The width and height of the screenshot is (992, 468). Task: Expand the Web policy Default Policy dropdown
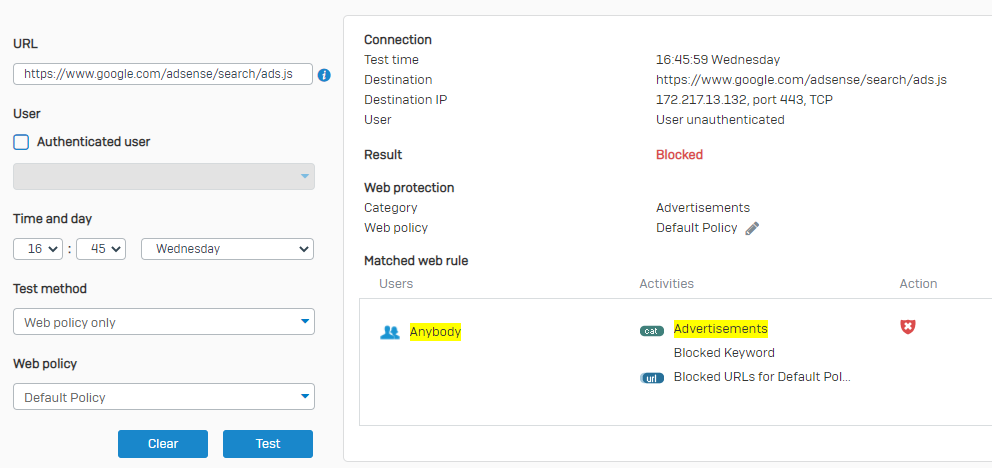164,397
